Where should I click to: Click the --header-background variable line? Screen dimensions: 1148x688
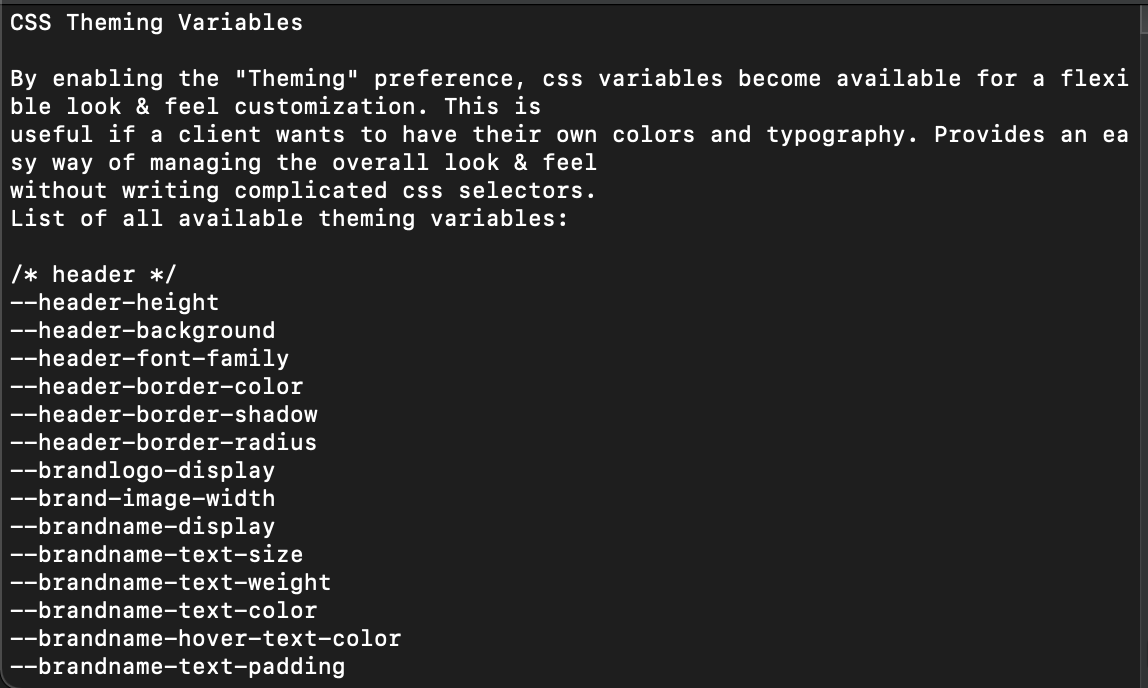(142, 330)
